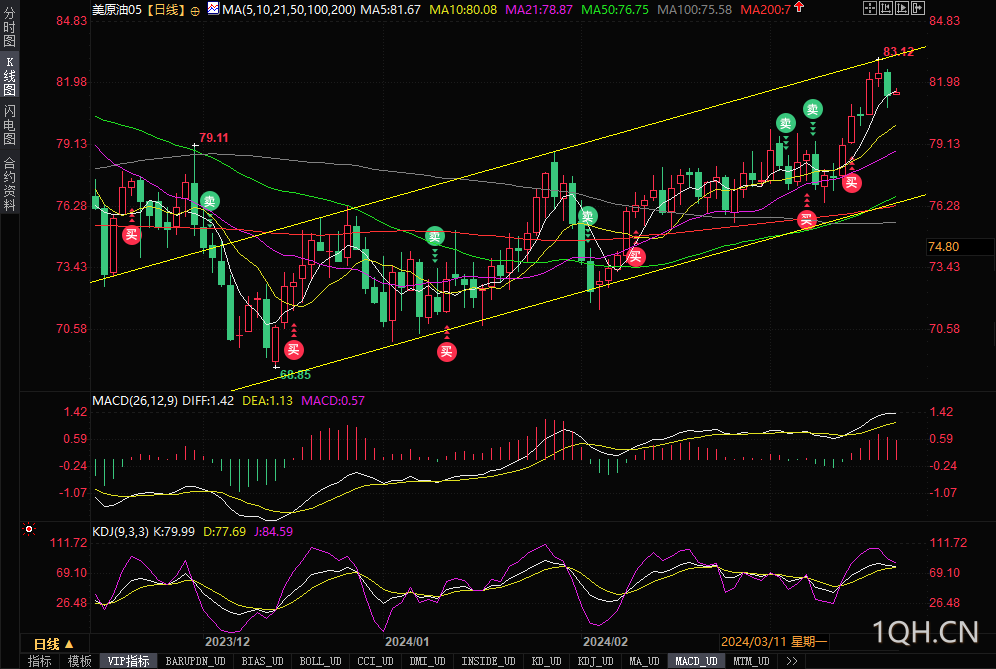Click the 2024/01 timeline label
Image resolution: width=996 pixels, height=669 pixels.
[407, 642]
